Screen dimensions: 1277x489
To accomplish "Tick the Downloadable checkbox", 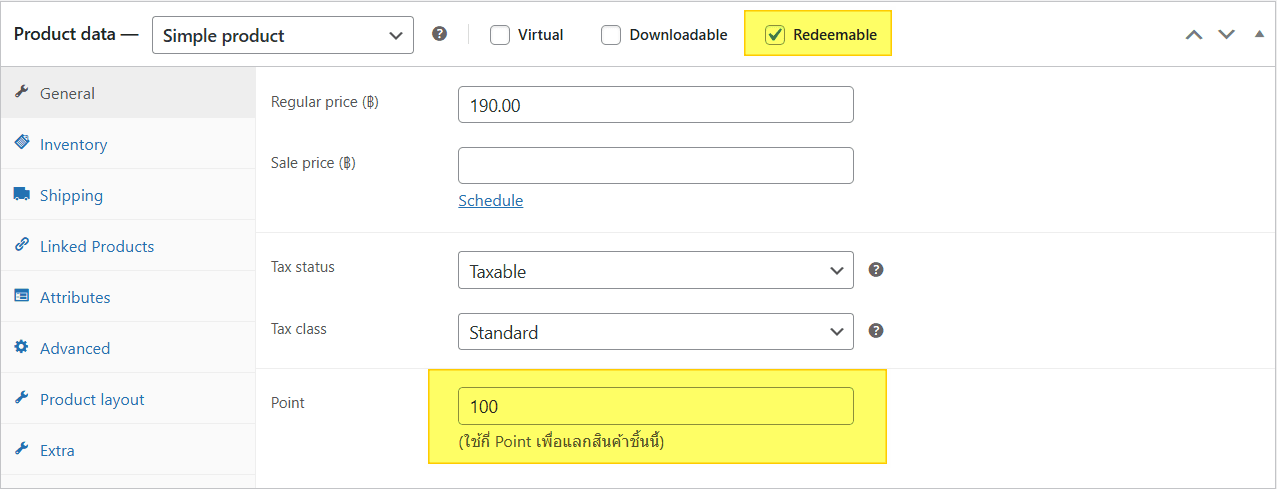I will coord(611,35).
